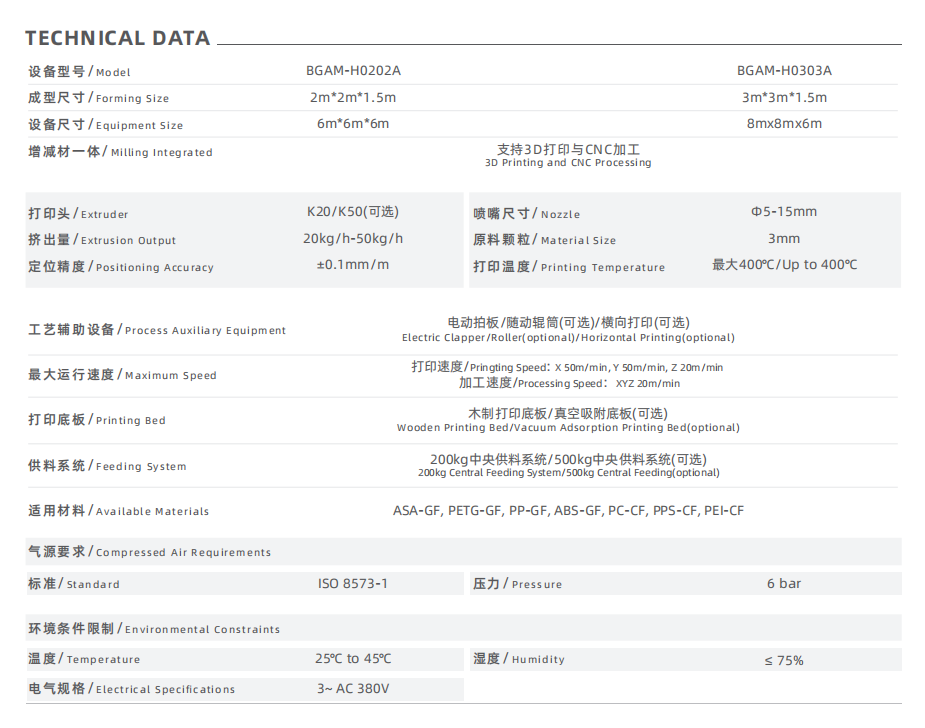This screenshot has width=925, height=728.
Task: Select the Pressure label
Action: pos(517,583)
